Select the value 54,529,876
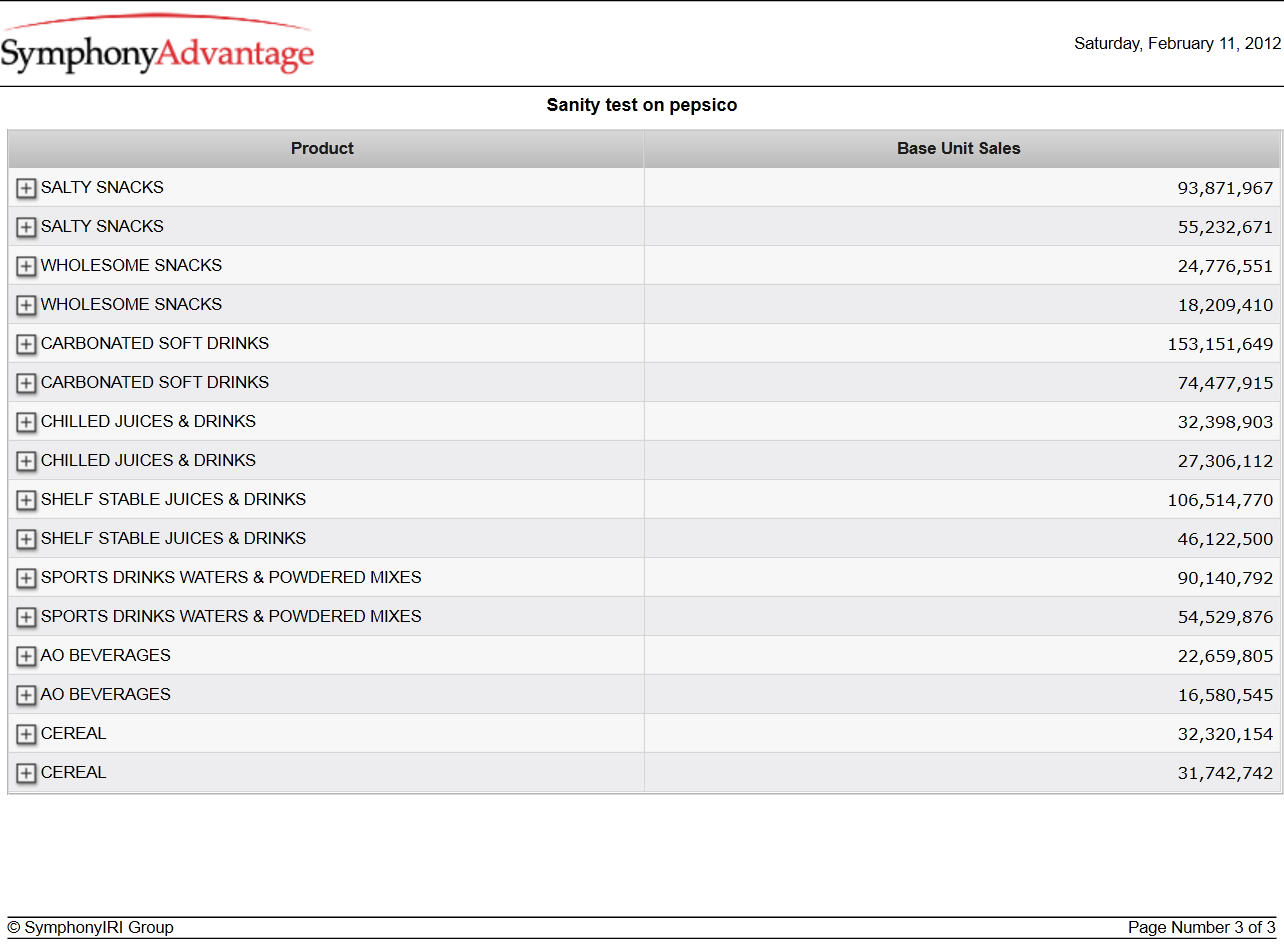This screenshot has height=946, width=1284. (x=1225, y=617)
